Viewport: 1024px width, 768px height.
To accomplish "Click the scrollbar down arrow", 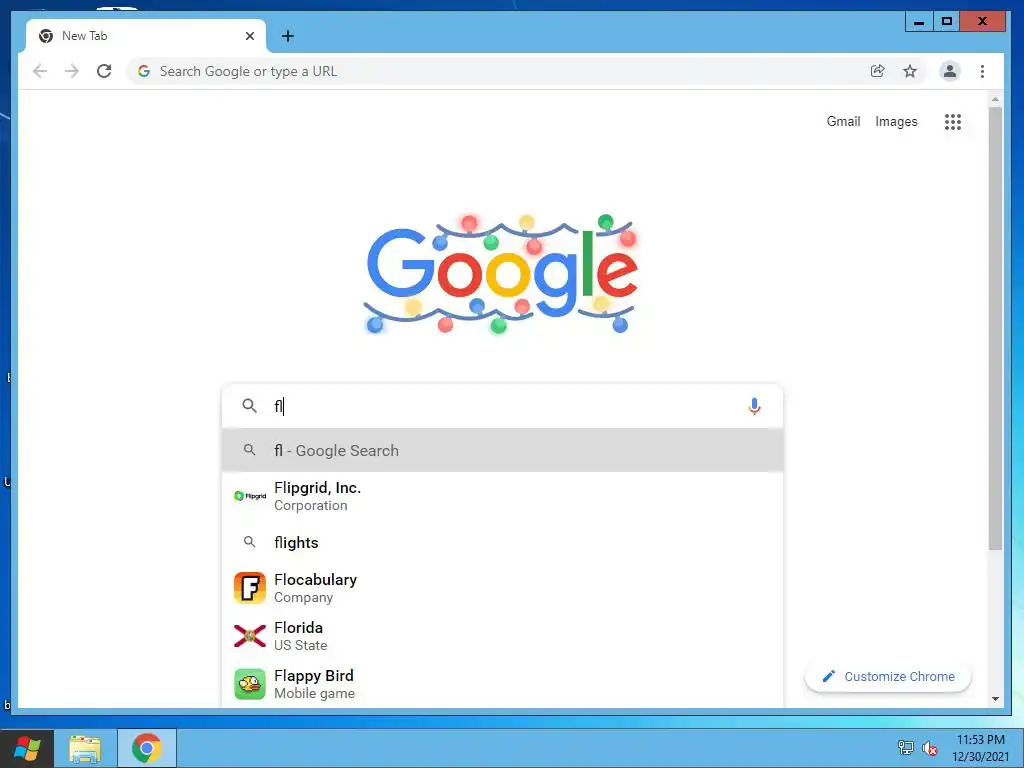I will [995, 699].
